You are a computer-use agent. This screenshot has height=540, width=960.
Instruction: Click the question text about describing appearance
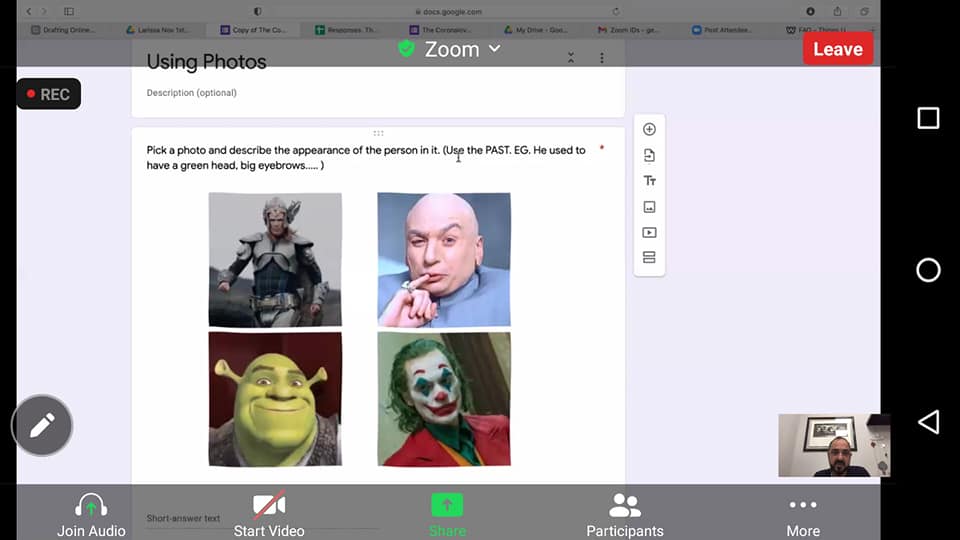pos(366,157)
